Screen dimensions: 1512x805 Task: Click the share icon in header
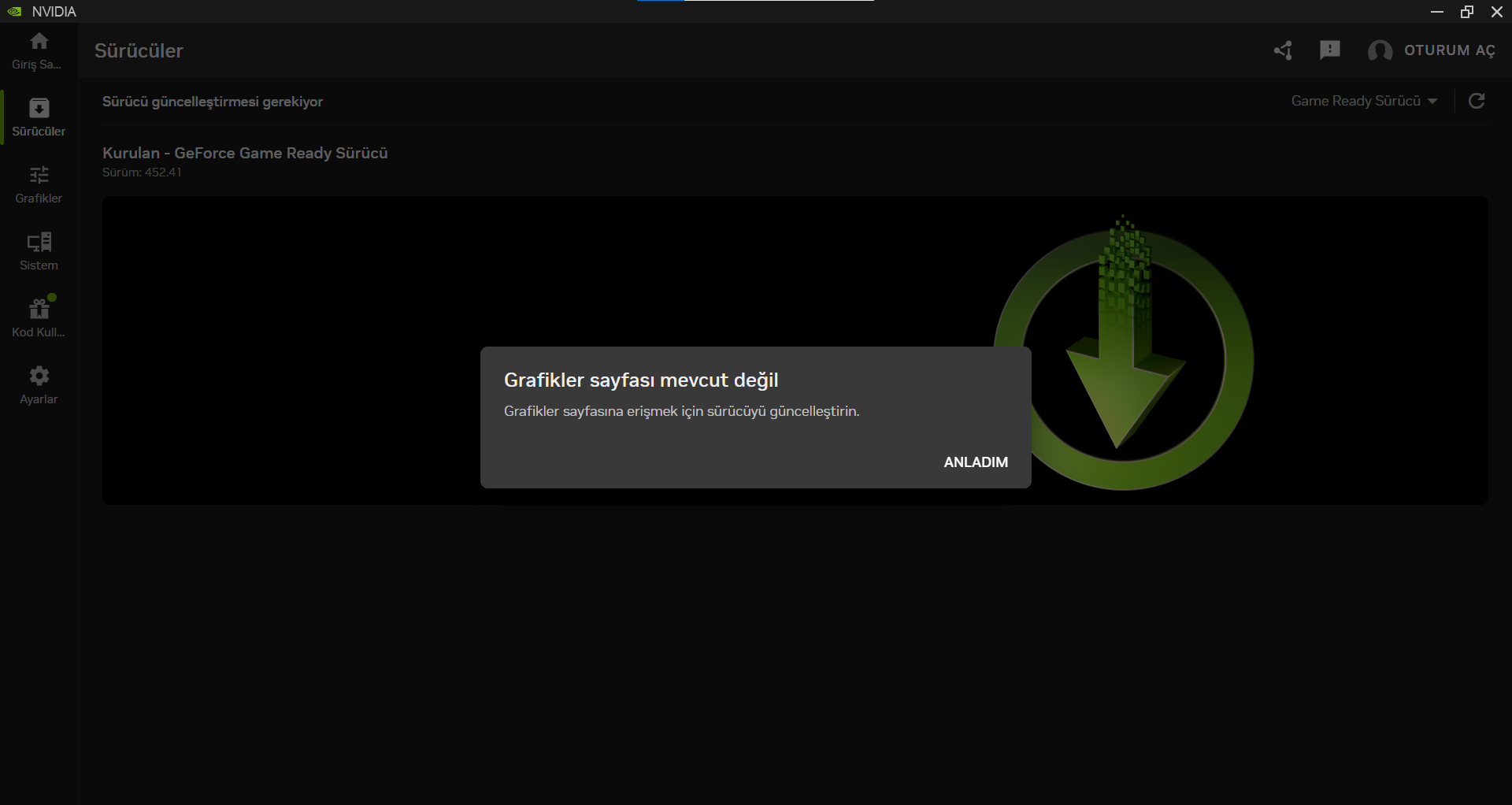point(1283,50)
